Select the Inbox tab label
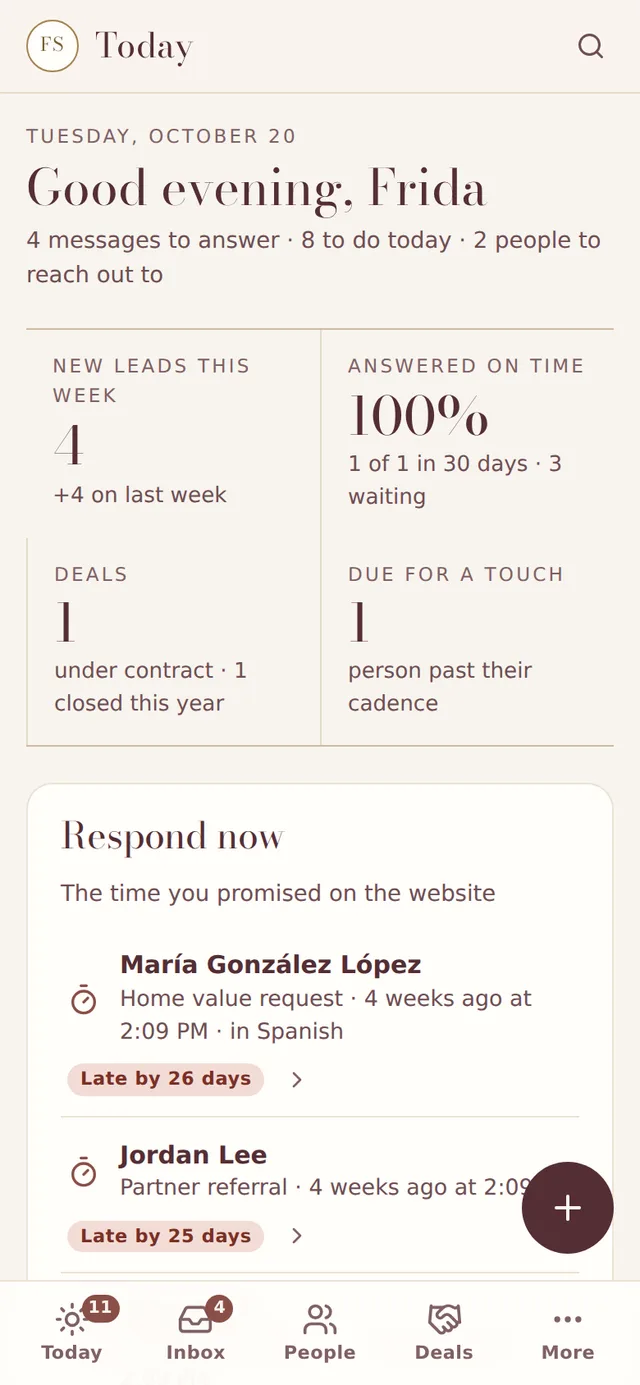This screenshot has width=640, height=1385. coord(196,1352)
